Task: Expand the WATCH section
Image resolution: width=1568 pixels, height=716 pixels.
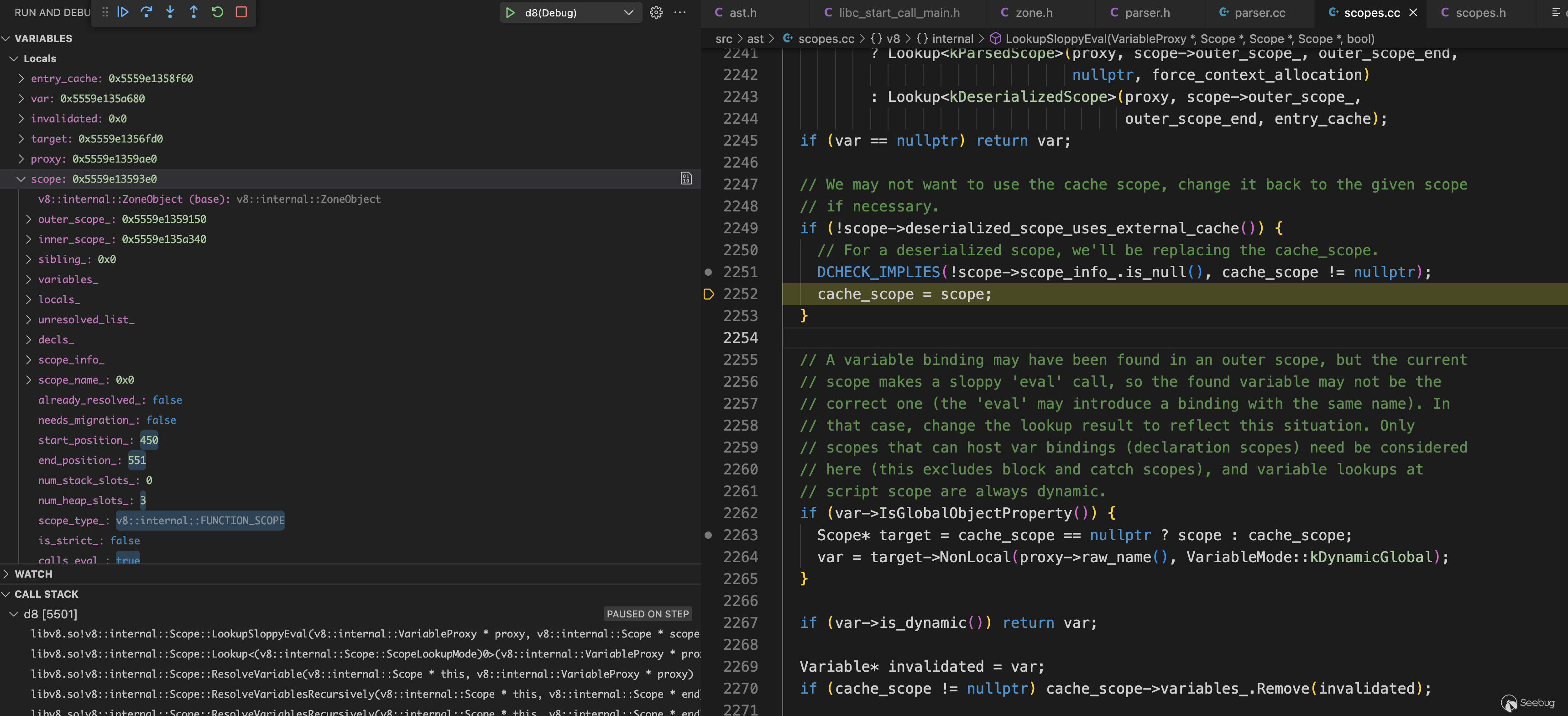Action: tap(33, 574)
